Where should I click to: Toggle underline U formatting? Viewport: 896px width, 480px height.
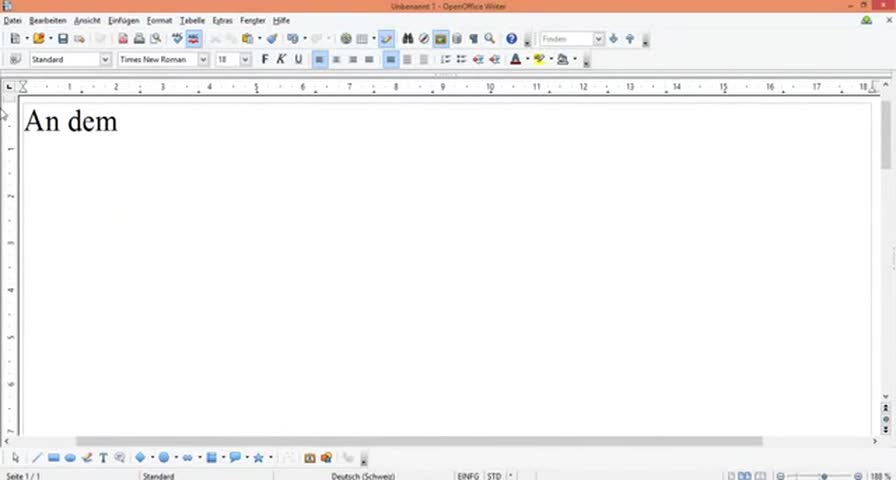click(298, 59)
